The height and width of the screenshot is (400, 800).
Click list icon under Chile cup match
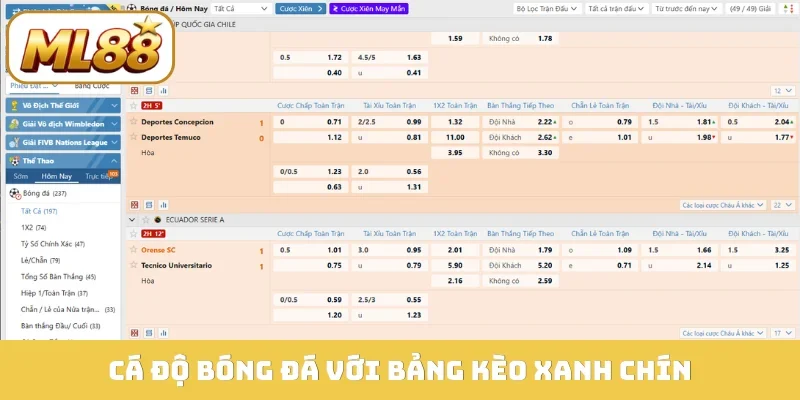click(149, 91)
